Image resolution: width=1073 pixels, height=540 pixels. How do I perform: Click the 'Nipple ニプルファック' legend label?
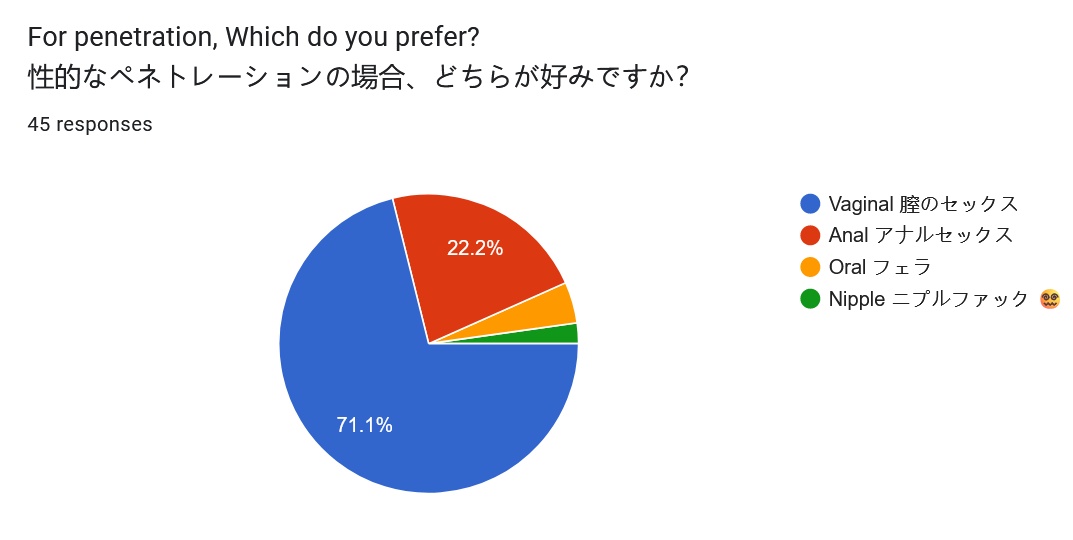click(928, 298)
